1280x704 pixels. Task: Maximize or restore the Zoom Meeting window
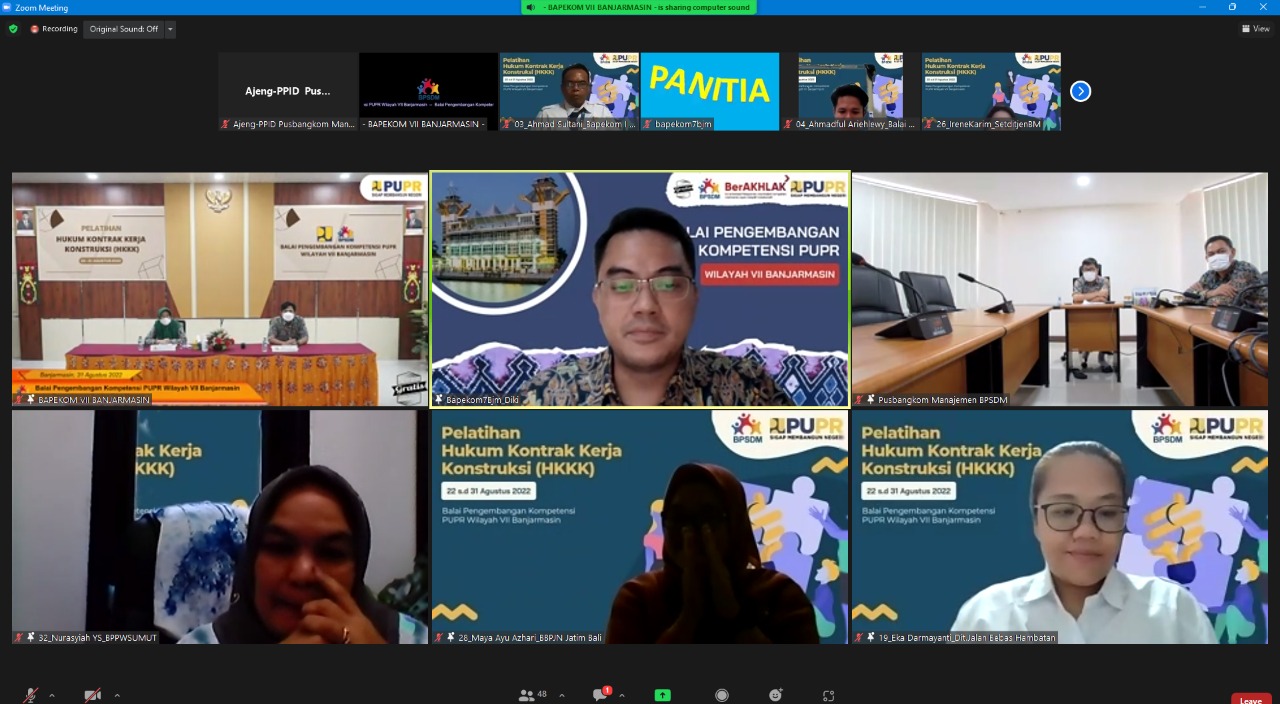coord(1232,7)
